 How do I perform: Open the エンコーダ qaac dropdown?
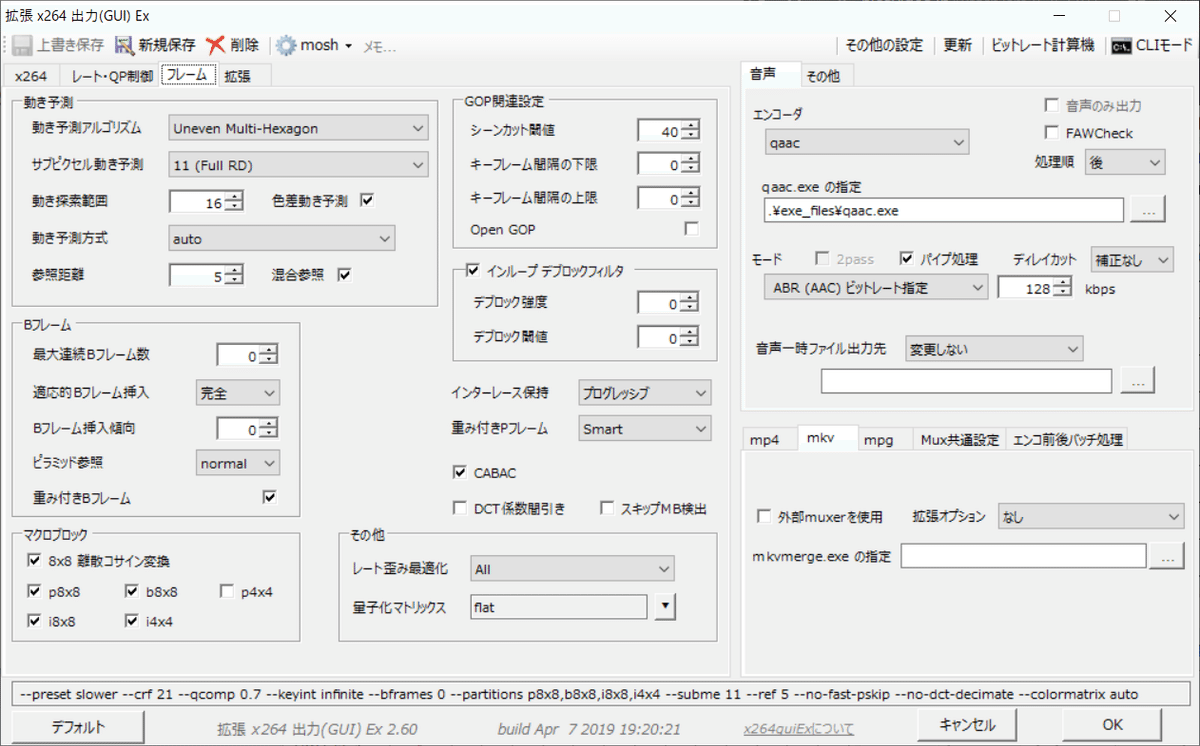[x=865, y=142]
